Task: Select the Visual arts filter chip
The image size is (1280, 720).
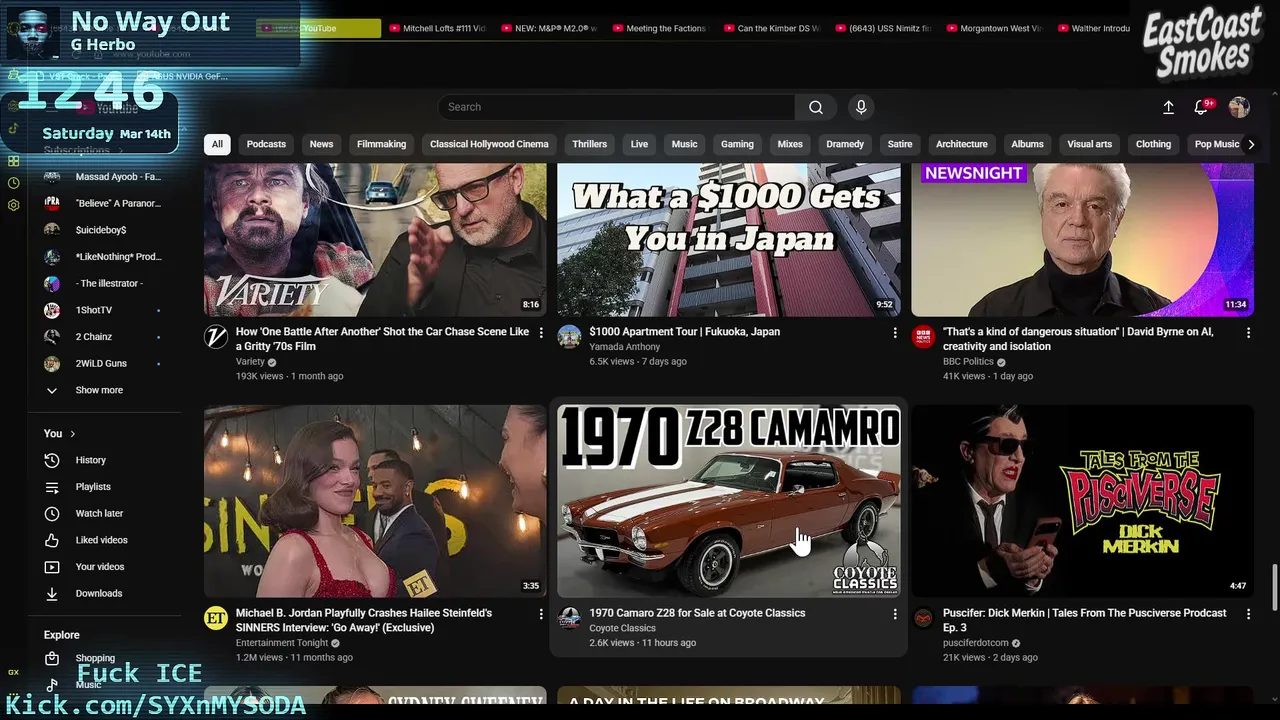Action: coord(1089,144)
